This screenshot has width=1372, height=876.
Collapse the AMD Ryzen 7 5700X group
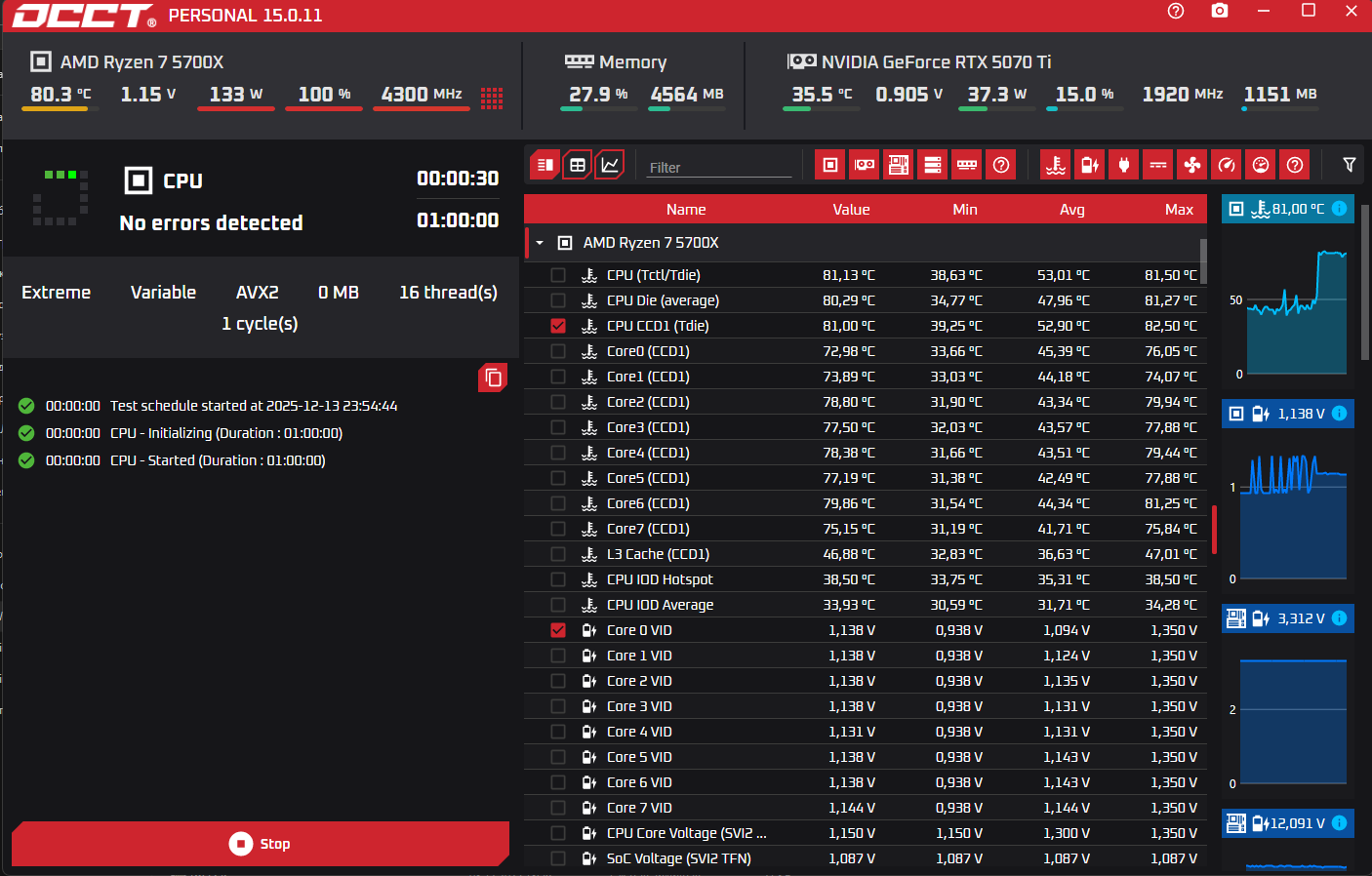tap(540, 243)
